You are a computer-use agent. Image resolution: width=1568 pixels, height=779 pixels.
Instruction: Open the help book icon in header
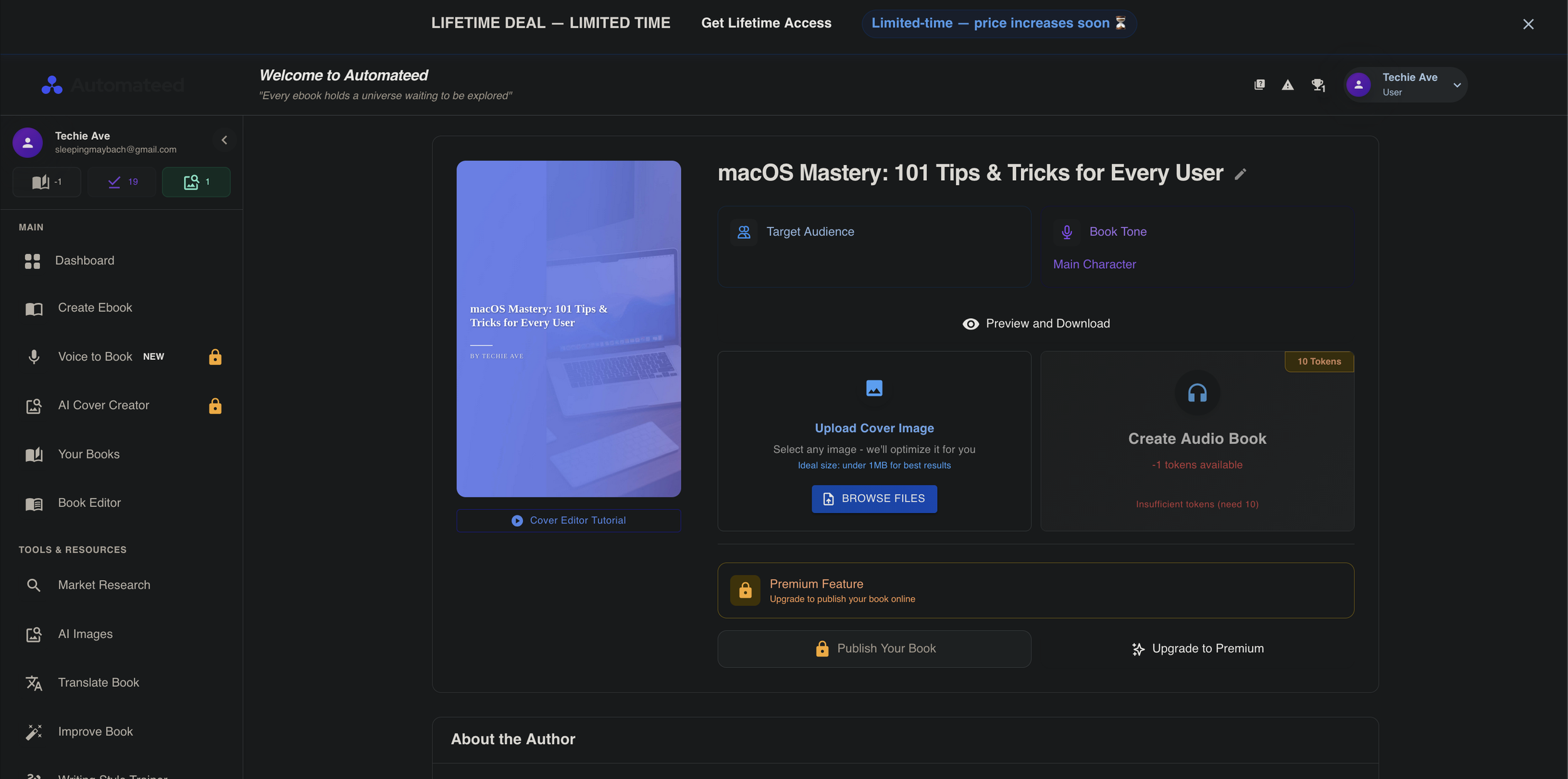(x=1259, y=85)
